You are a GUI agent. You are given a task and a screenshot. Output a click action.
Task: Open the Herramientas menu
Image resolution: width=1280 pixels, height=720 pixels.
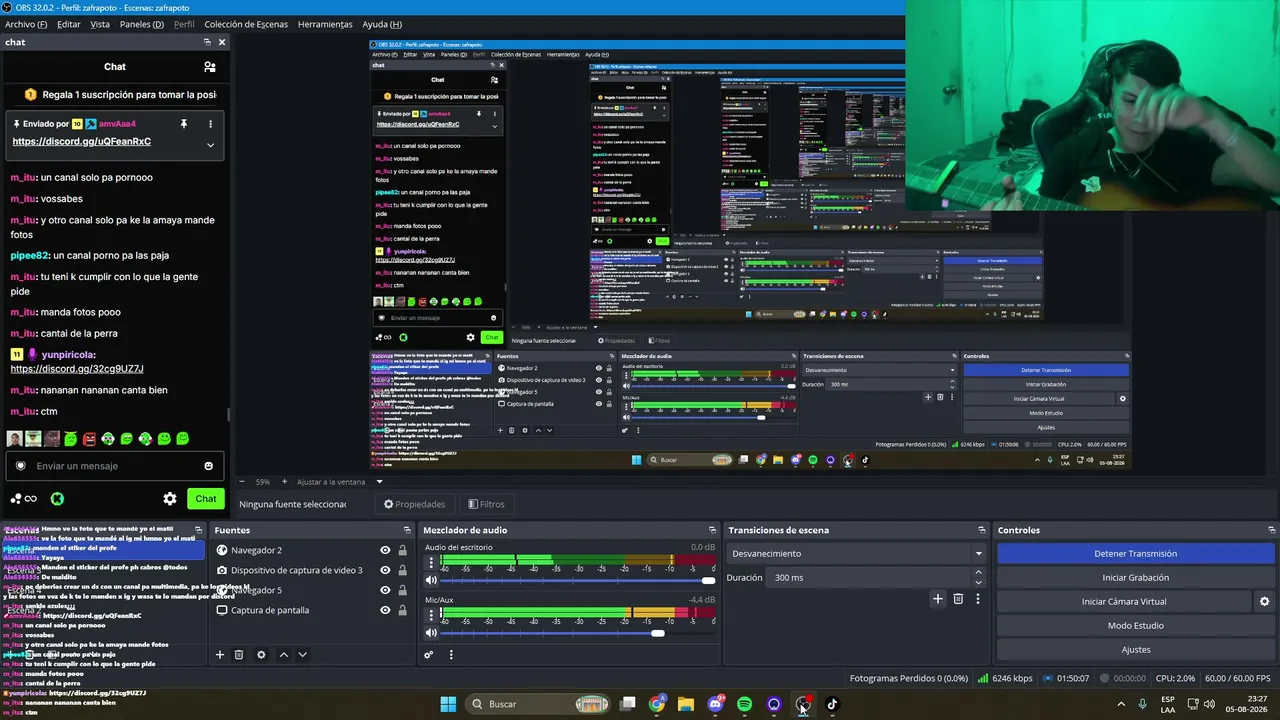coord(325,24)
